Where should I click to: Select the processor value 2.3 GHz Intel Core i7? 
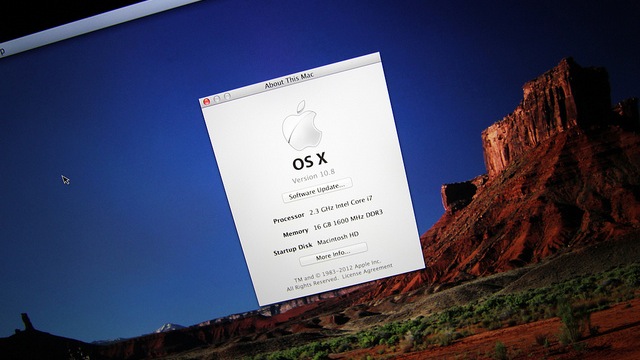click(341, 206)
